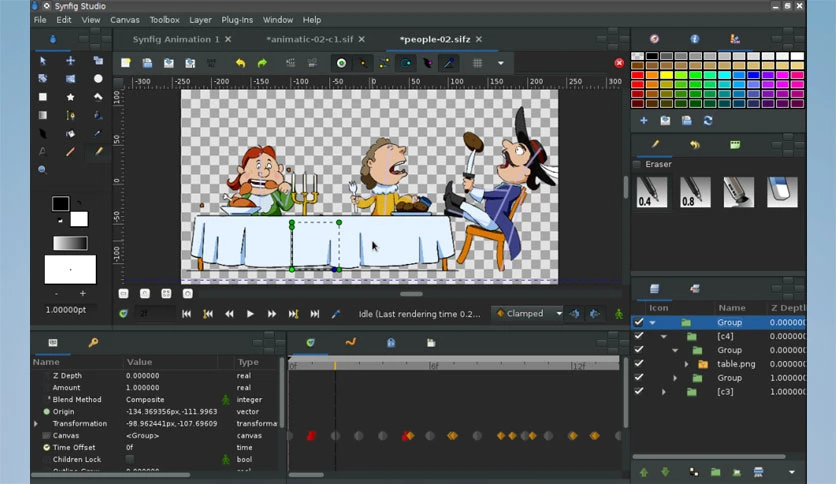Open the Clamped interpolation dropdown
The width and height of the screenshot is (836, 484).
click(527, 313)
